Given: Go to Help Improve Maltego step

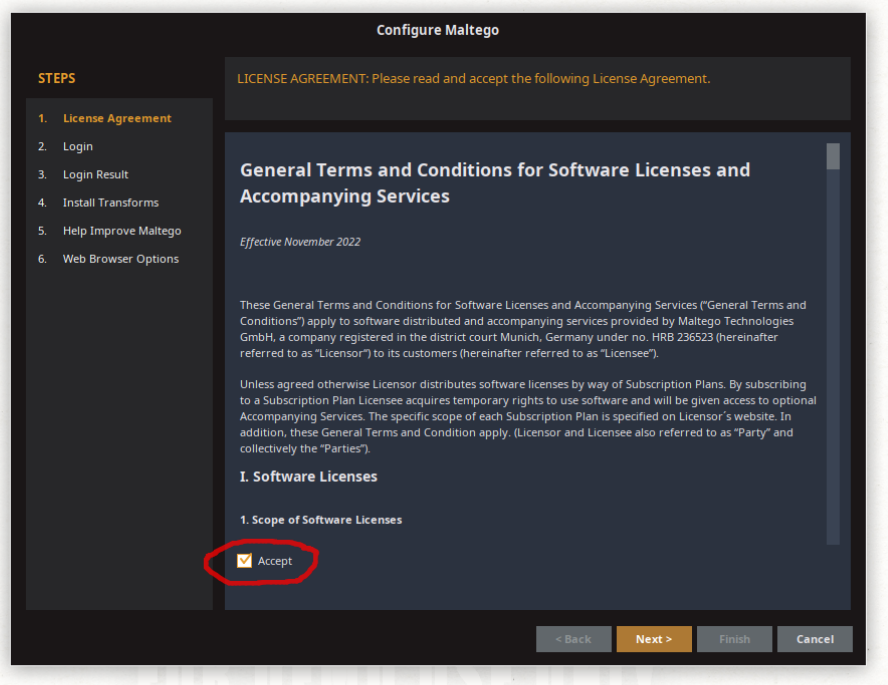Looking at the screenshot, I should point(122,231).
